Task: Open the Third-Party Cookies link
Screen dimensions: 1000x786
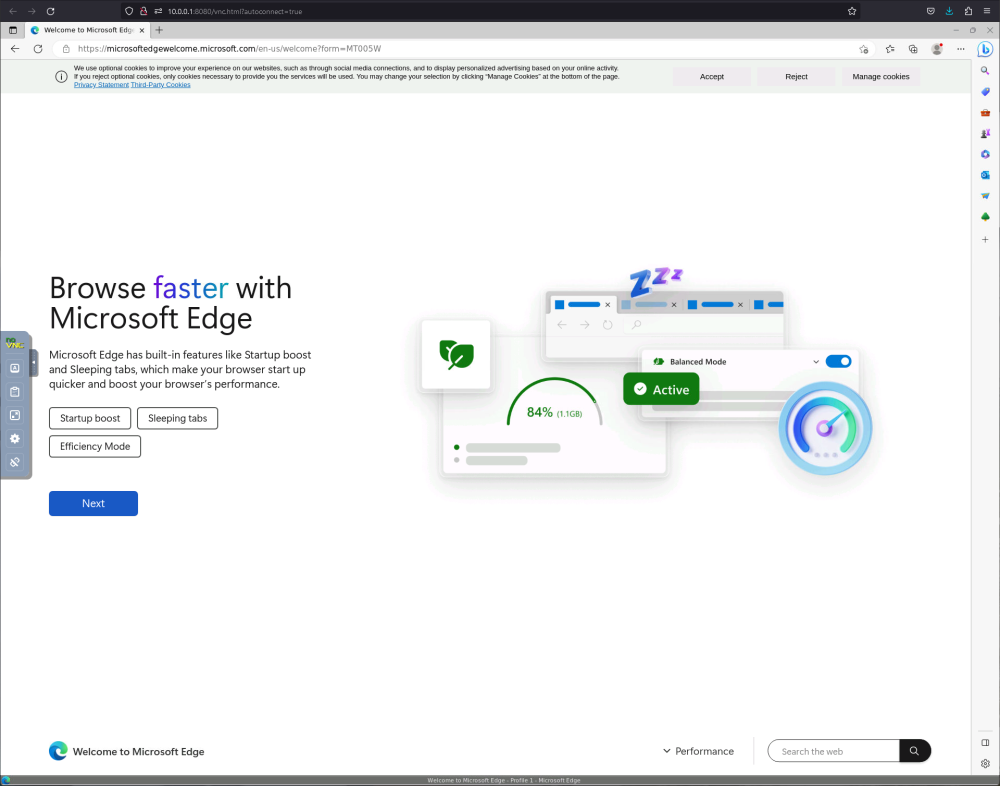Action: 160,85
